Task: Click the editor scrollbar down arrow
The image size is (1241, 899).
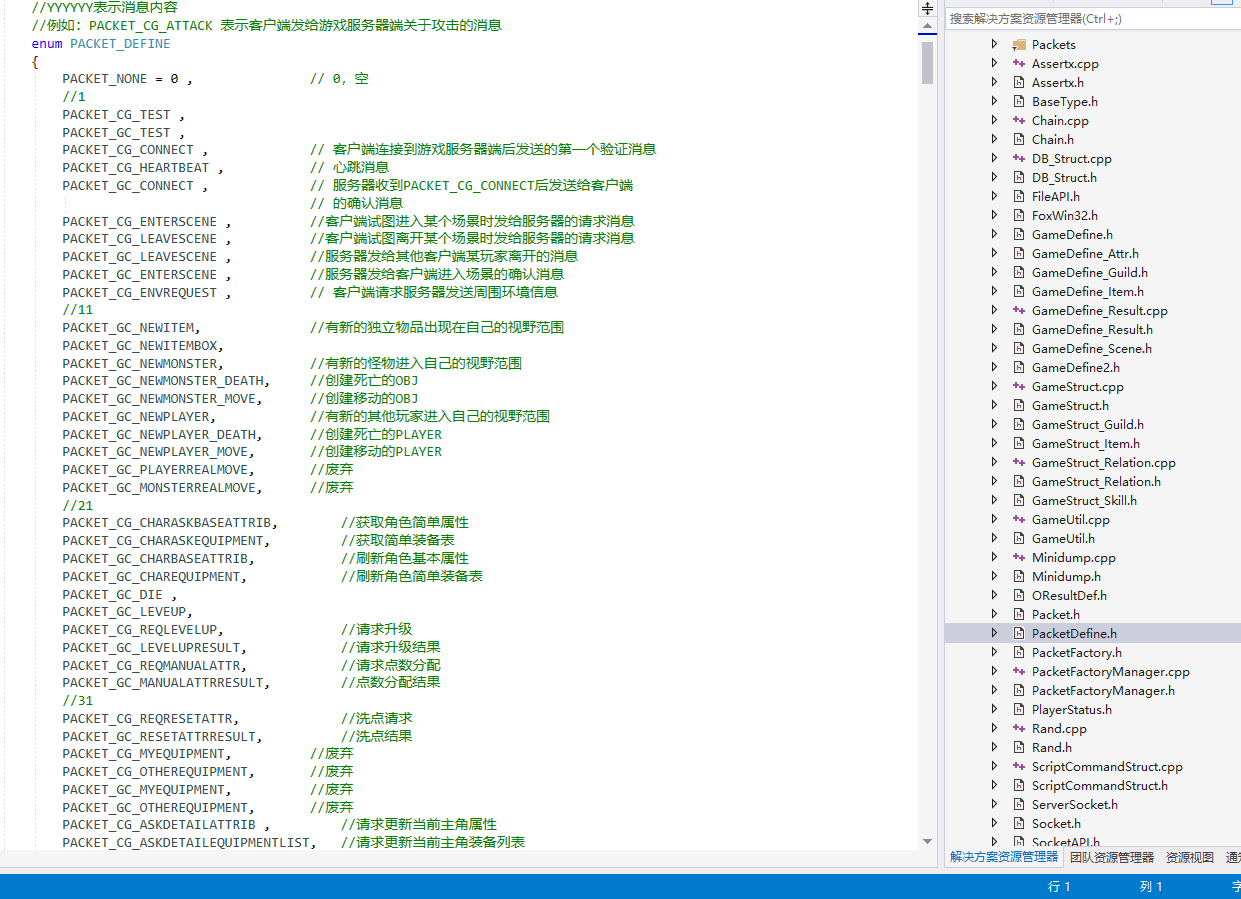Action: coord(927,842)
